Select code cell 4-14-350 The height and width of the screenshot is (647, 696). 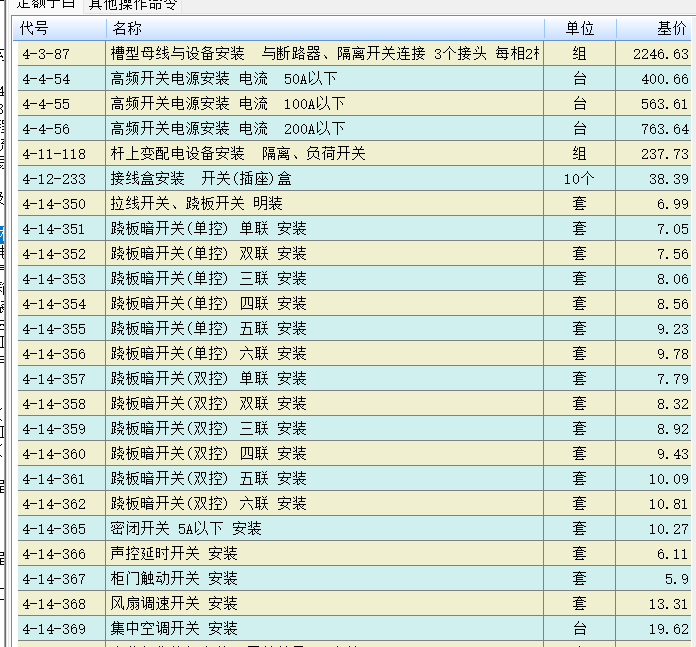62,204
